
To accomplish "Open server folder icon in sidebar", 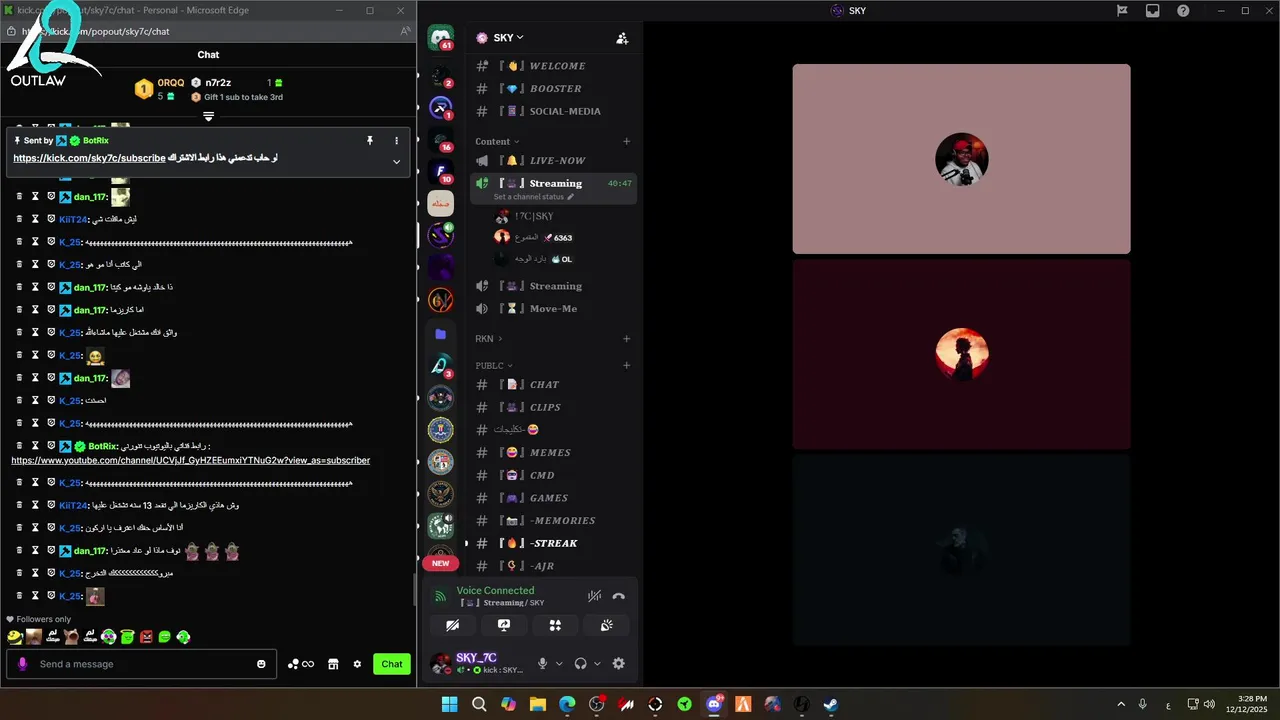I will [x=441, y=334].
